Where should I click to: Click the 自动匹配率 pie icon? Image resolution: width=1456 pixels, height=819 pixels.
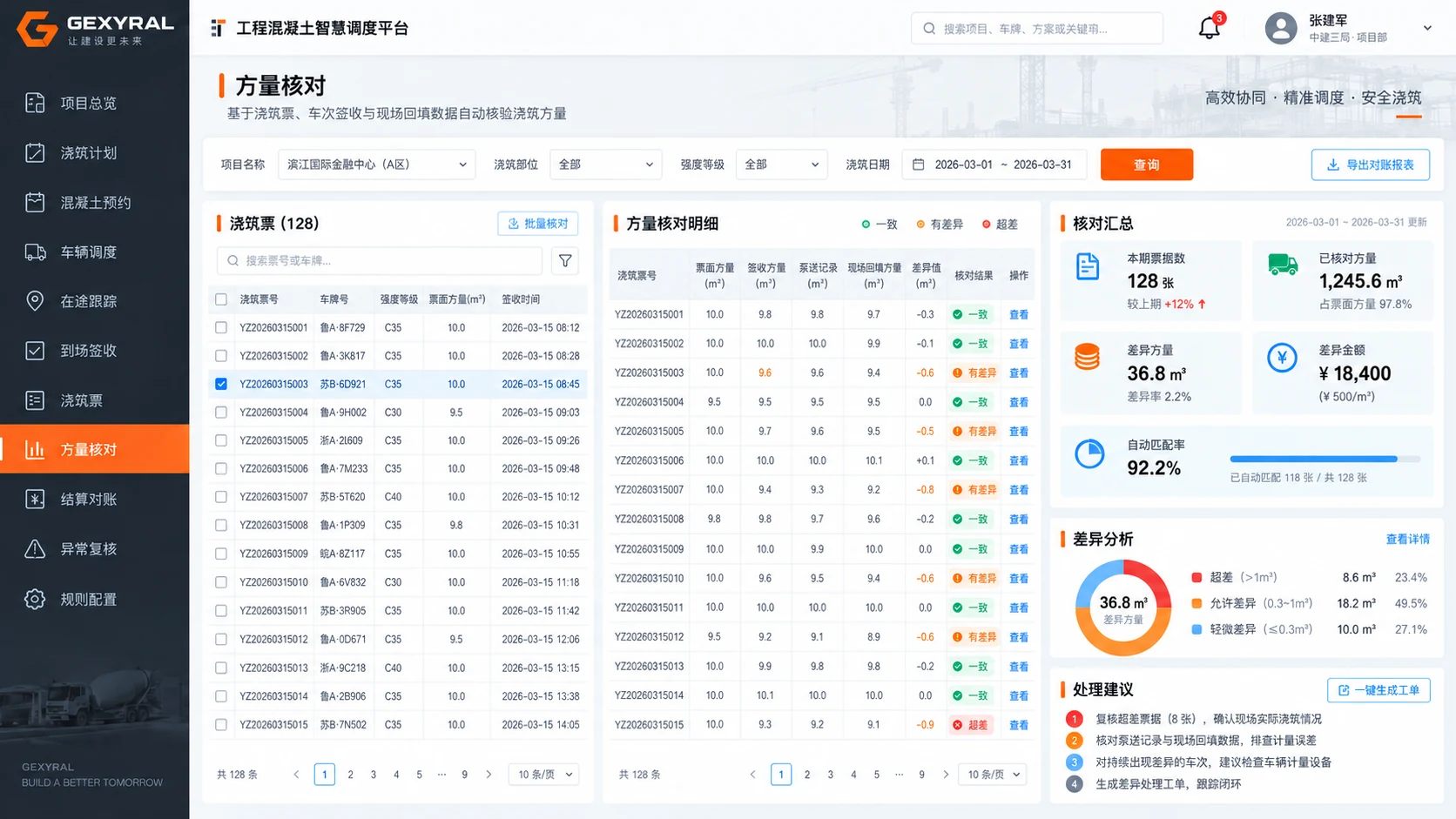pyautogui.click(x=1089, y=453)
